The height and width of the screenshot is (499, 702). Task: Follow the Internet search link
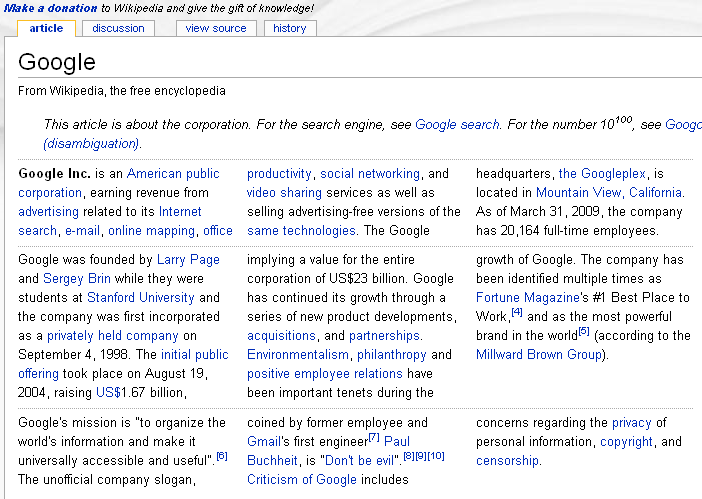click(180, 212)
